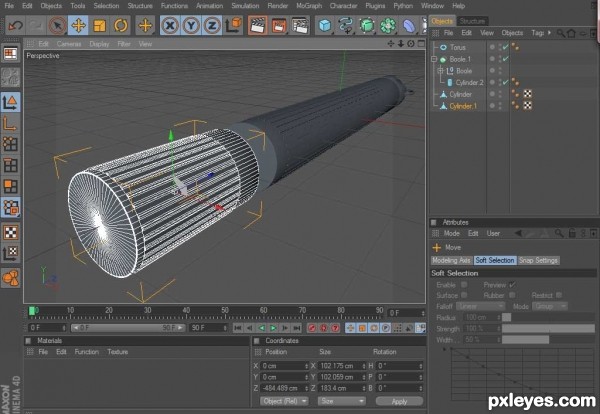Expand the Boole child object
600x414 pixels.
pos(440,71)
